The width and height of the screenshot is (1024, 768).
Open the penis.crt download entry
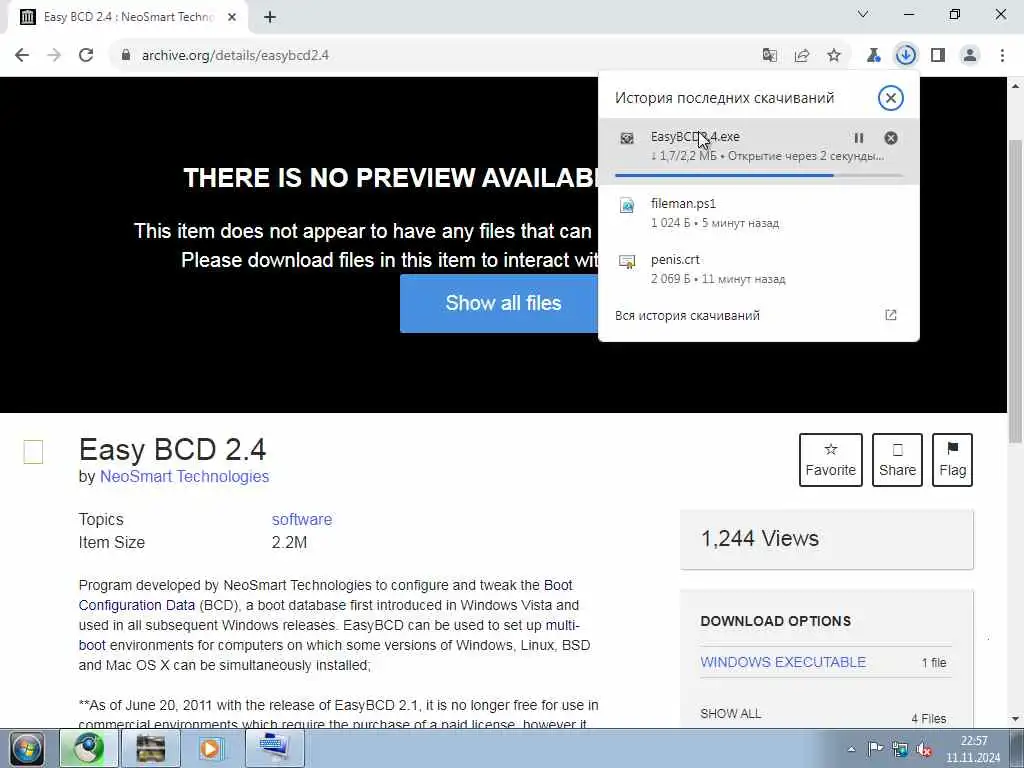(759, 268)
